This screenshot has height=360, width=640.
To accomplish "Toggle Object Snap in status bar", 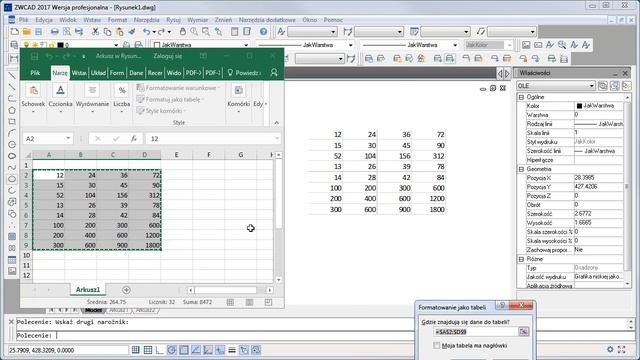I will pos(184,350).
